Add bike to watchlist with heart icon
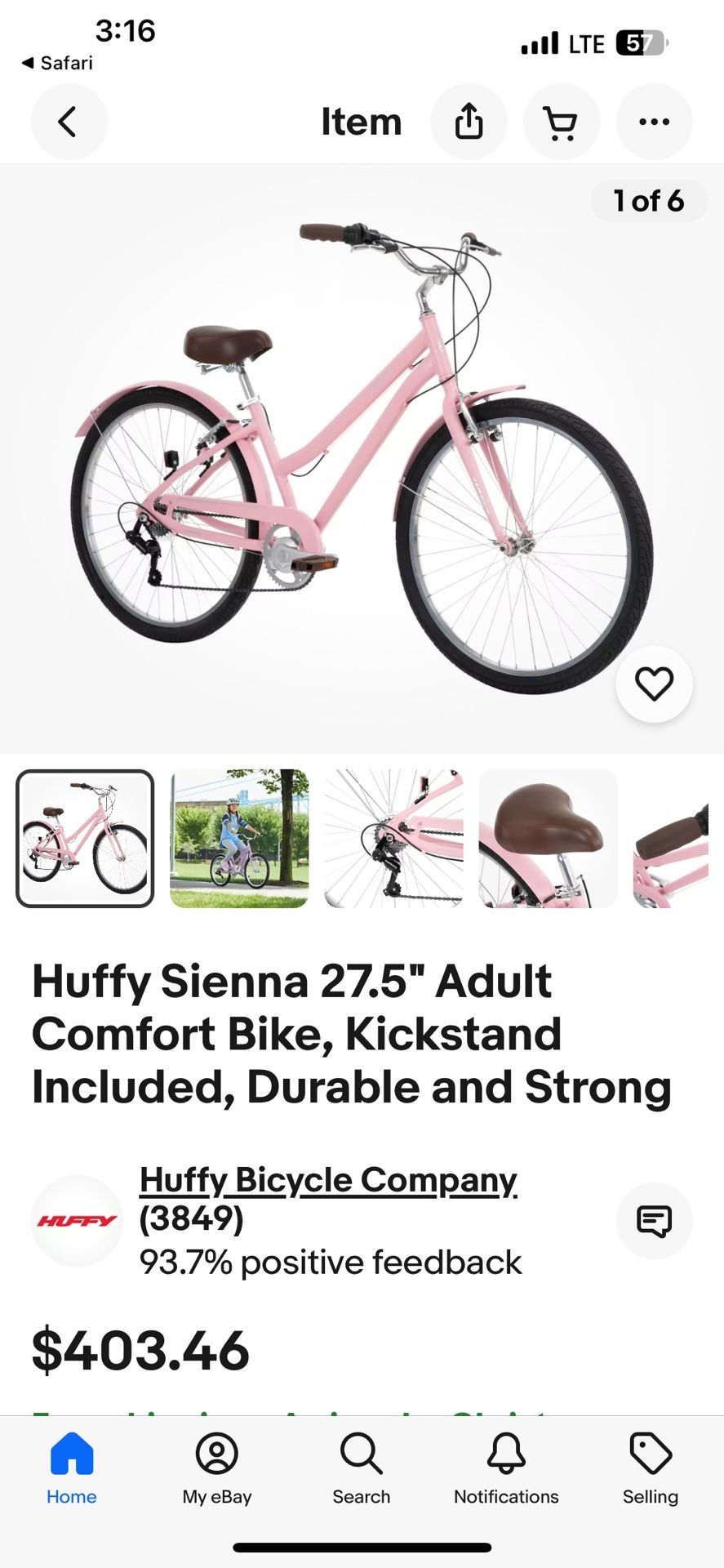724x1568 pixels. click(654, 684)
